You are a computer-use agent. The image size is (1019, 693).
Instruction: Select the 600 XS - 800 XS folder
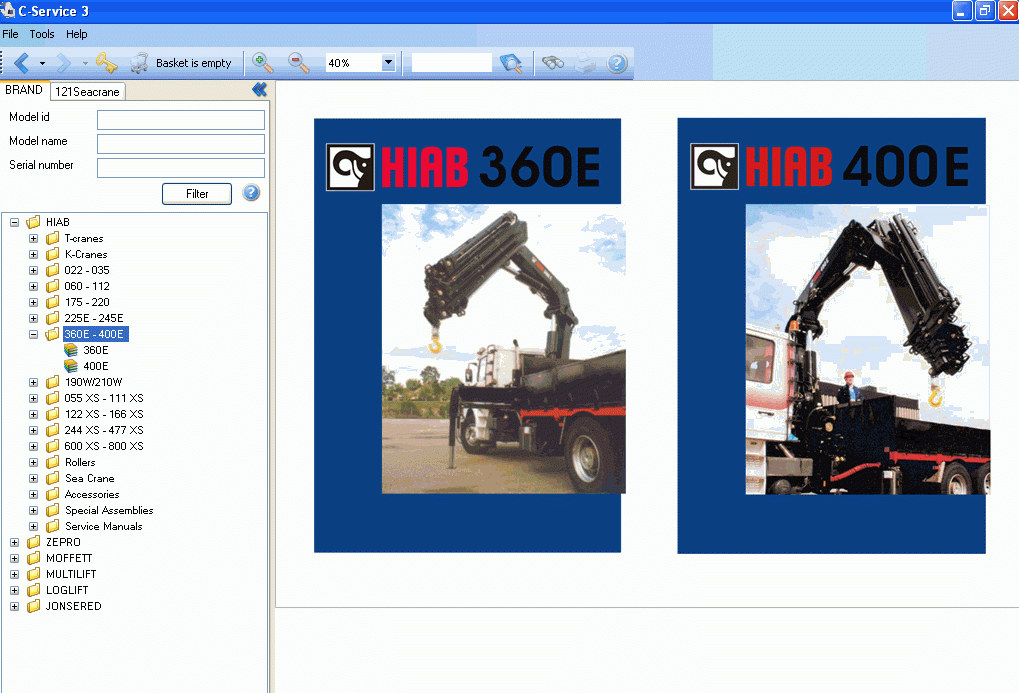point(103,446)
